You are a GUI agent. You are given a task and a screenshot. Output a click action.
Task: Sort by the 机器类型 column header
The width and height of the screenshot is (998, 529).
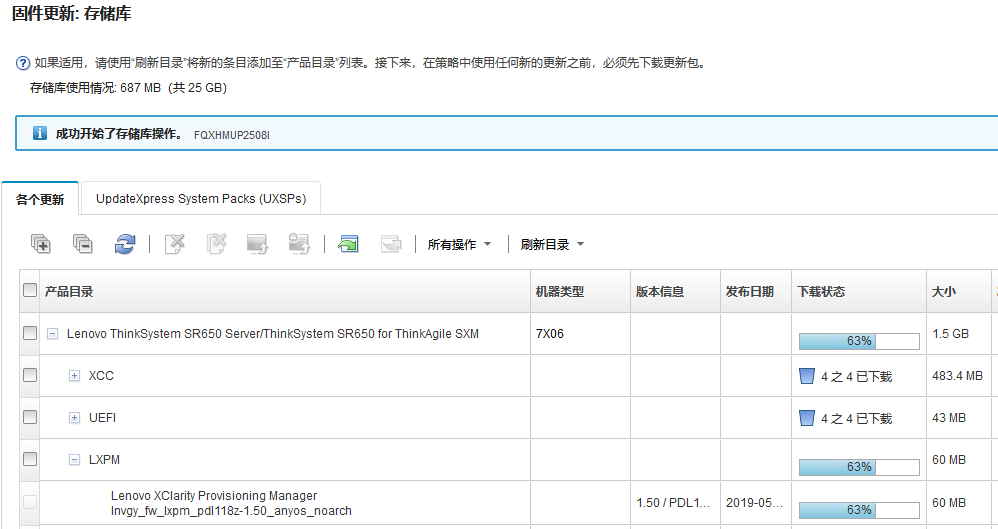pyautogui.click(x=580, y=292)
